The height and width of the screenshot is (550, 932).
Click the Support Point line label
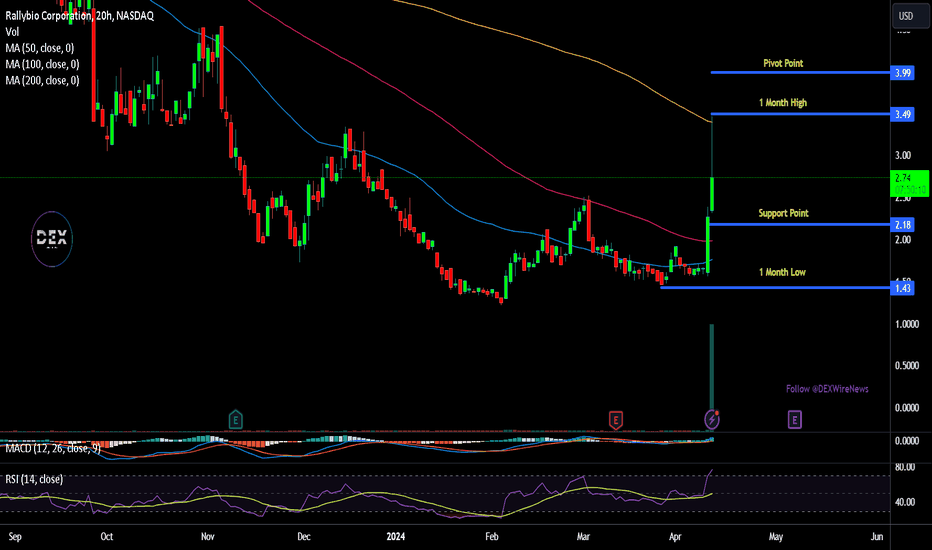(783, 213)
